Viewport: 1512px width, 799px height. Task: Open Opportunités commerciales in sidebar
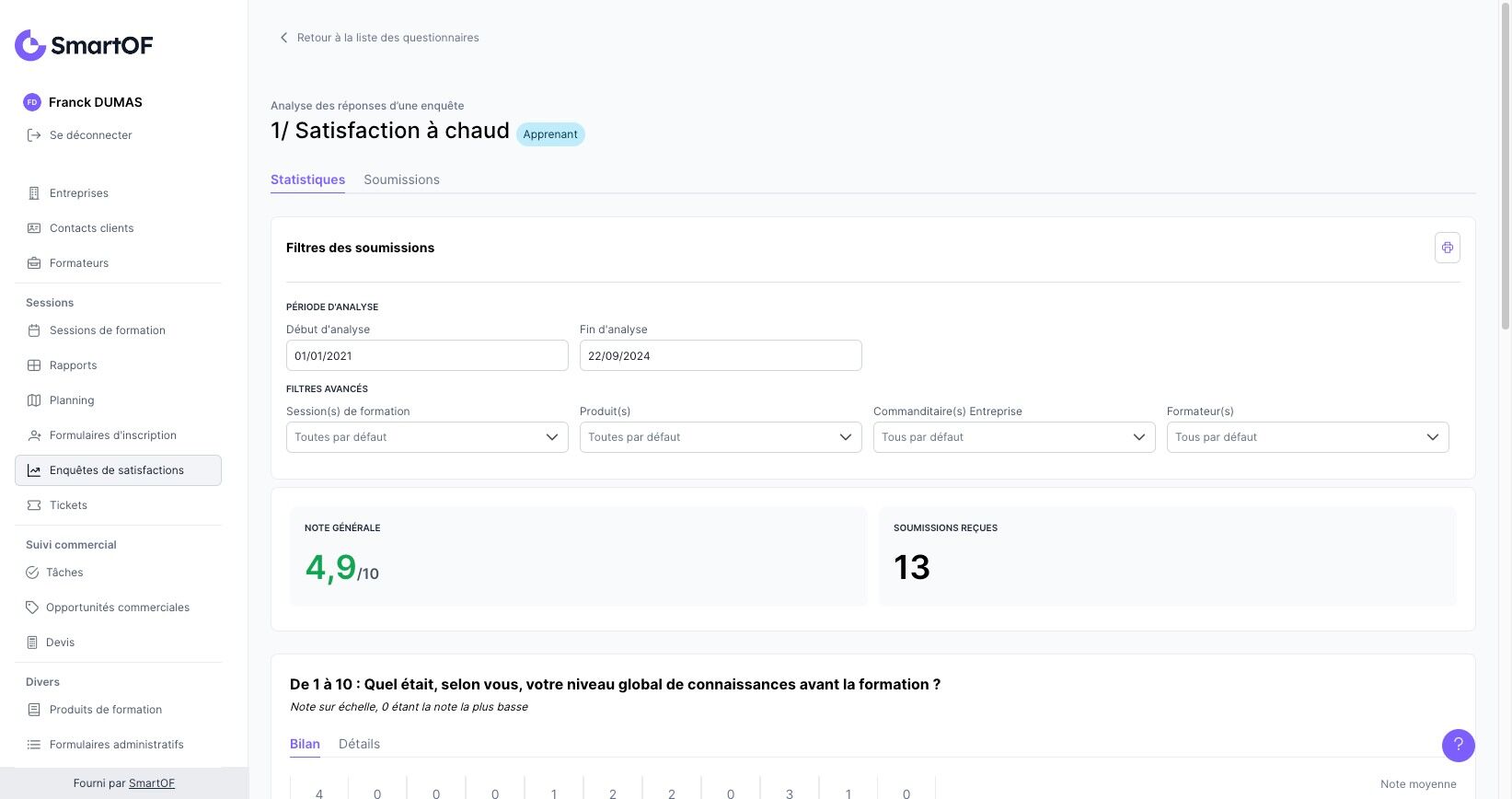click(118, 608)
